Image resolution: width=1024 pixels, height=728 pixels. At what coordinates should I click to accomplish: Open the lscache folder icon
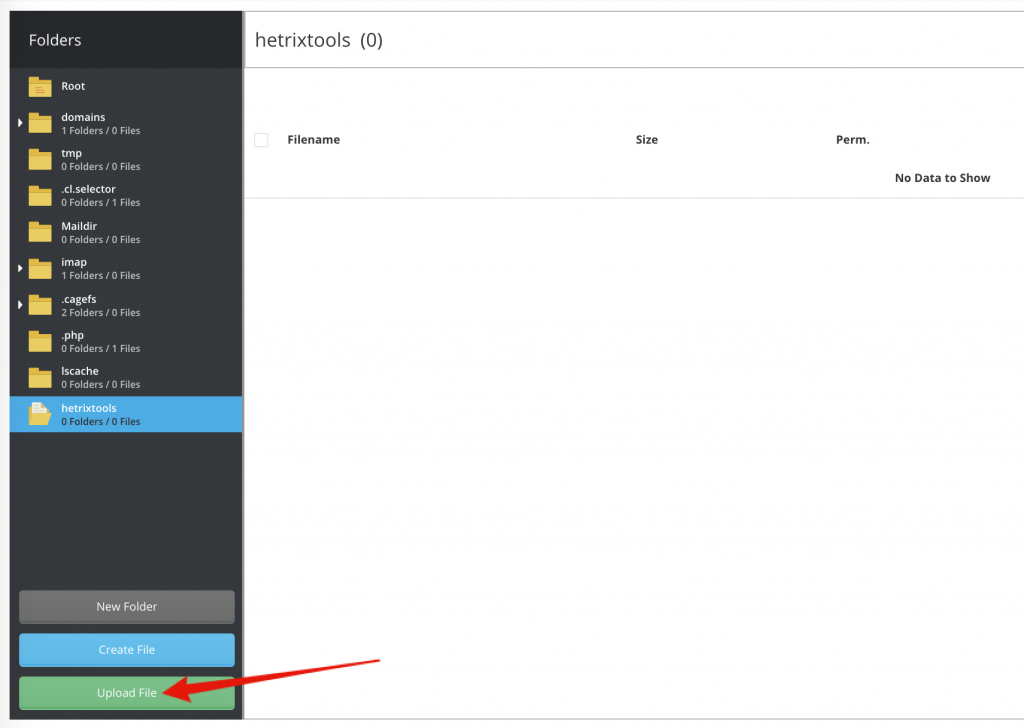pos(40,377)
